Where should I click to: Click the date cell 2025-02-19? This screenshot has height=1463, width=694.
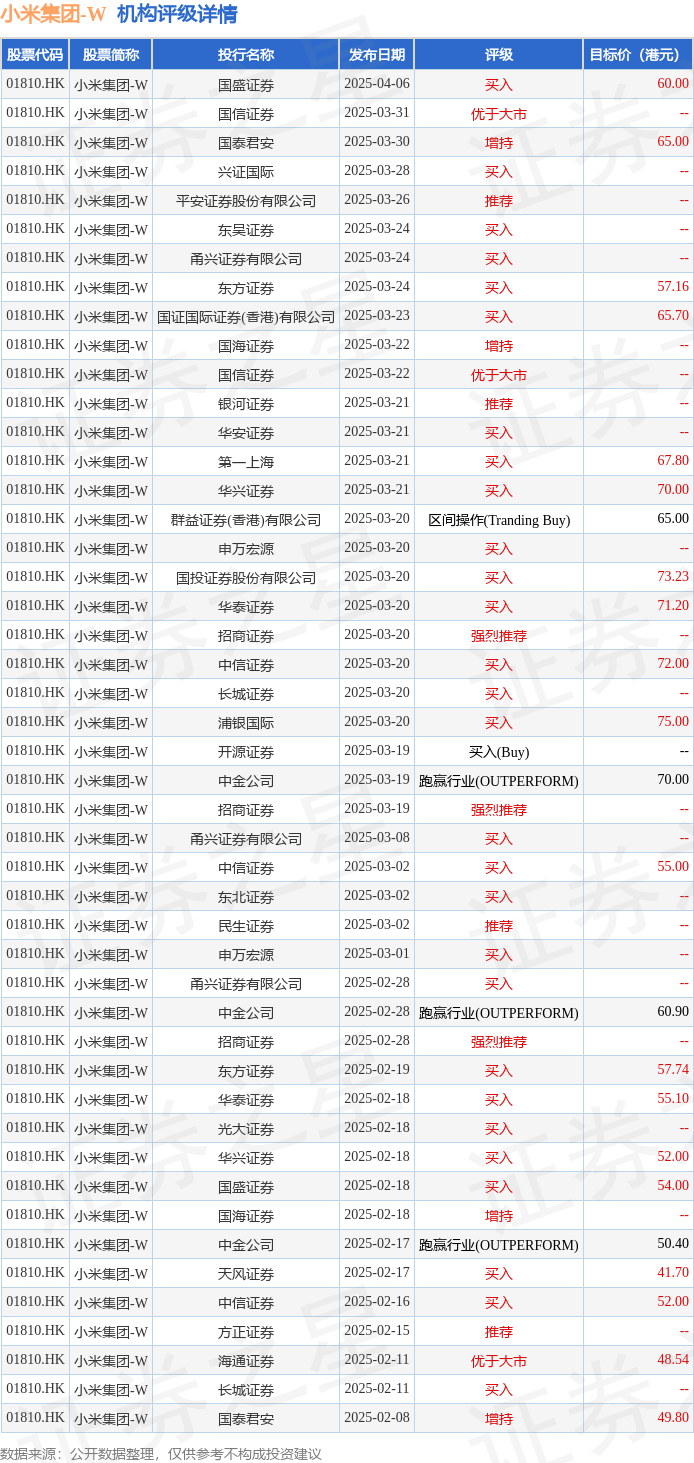(377, 1070)
